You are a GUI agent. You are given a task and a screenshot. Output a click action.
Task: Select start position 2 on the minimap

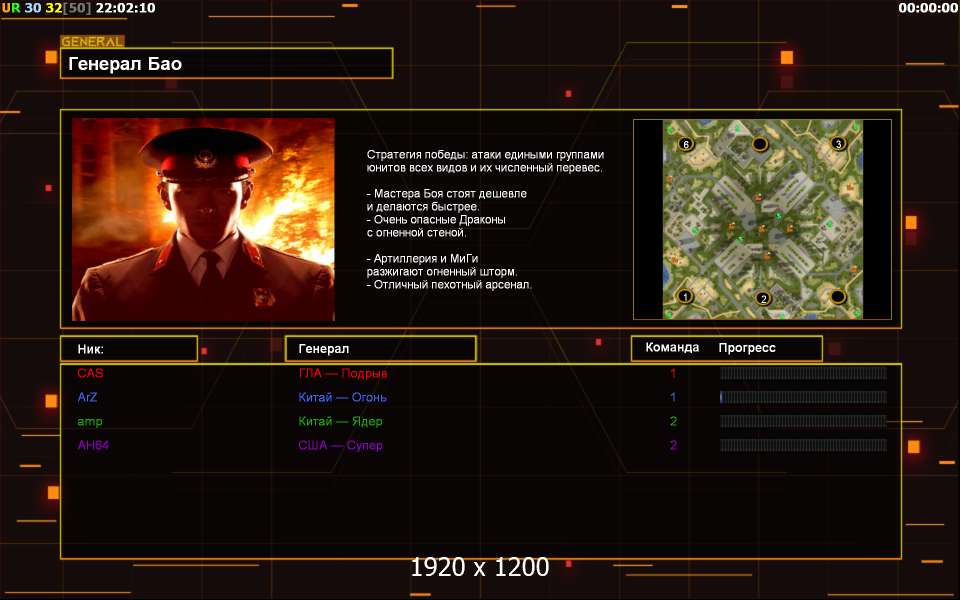(x=763, y=299)
